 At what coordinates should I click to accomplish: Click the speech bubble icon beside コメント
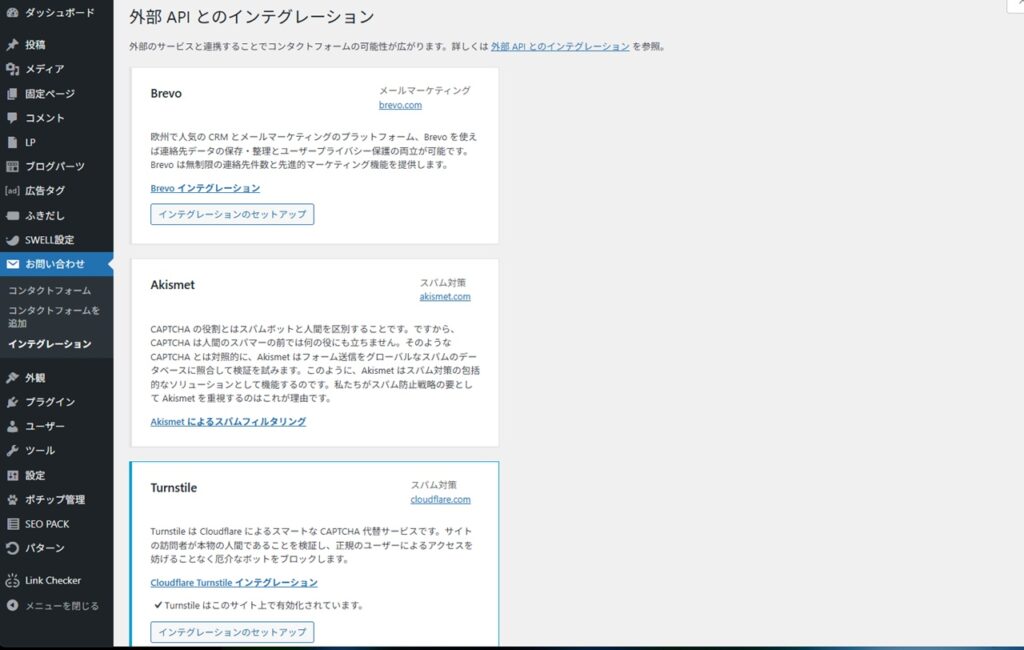click(x=12, y=118)
